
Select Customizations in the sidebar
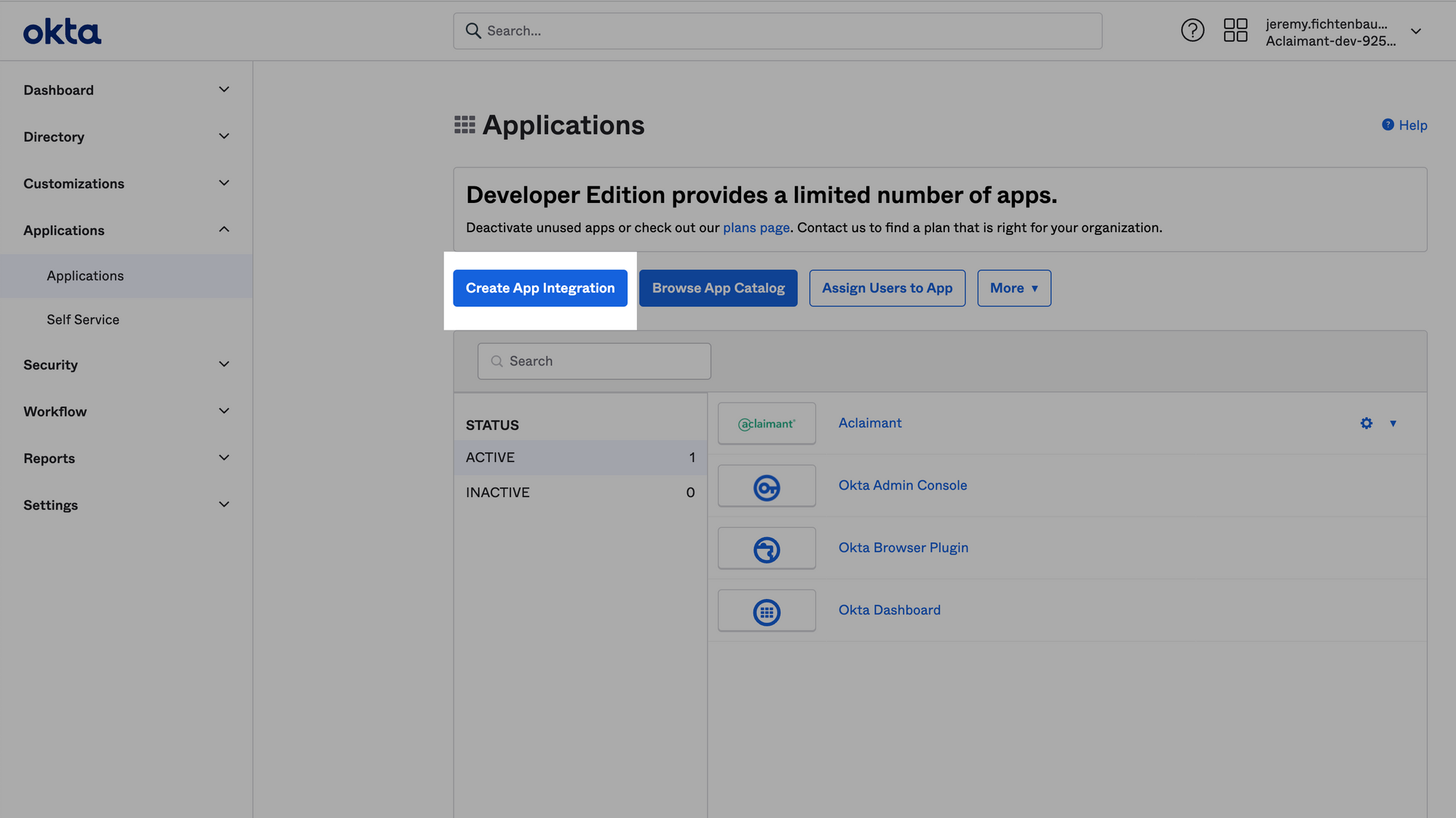tap(74, 183)
